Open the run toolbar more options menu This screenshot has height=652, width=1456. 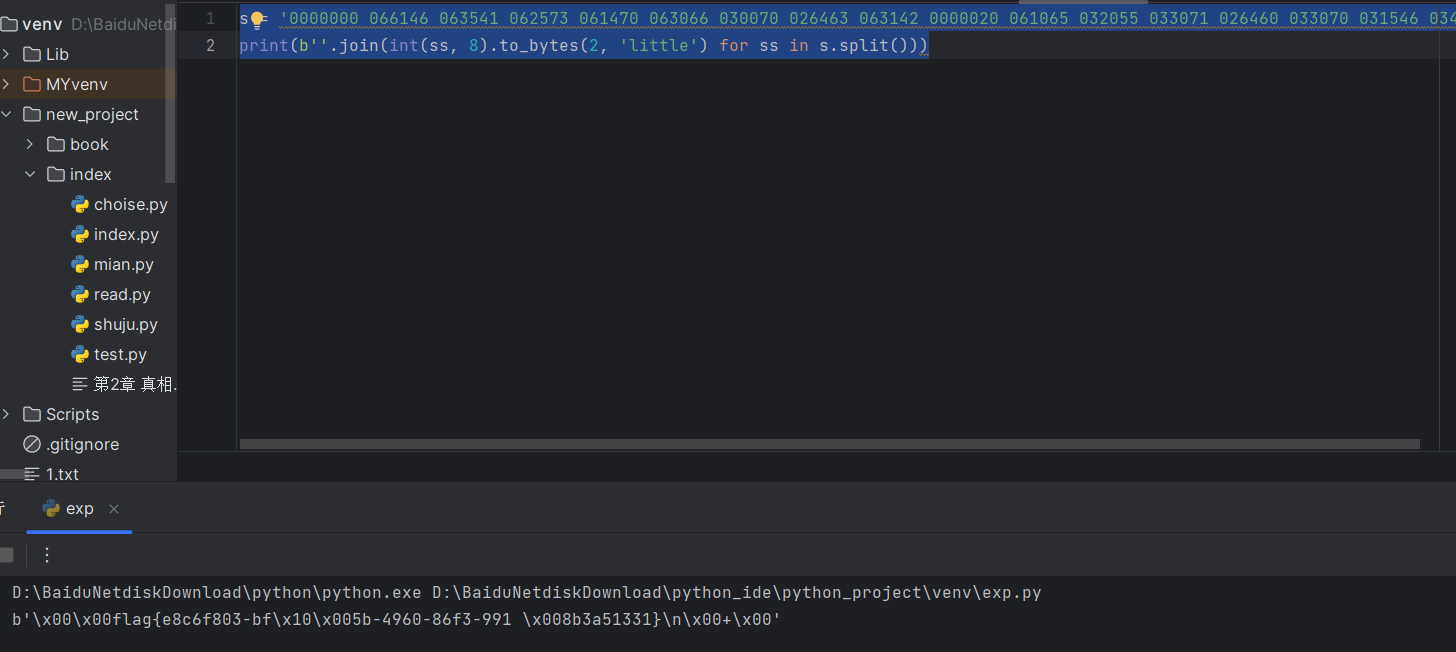(47, 555)
